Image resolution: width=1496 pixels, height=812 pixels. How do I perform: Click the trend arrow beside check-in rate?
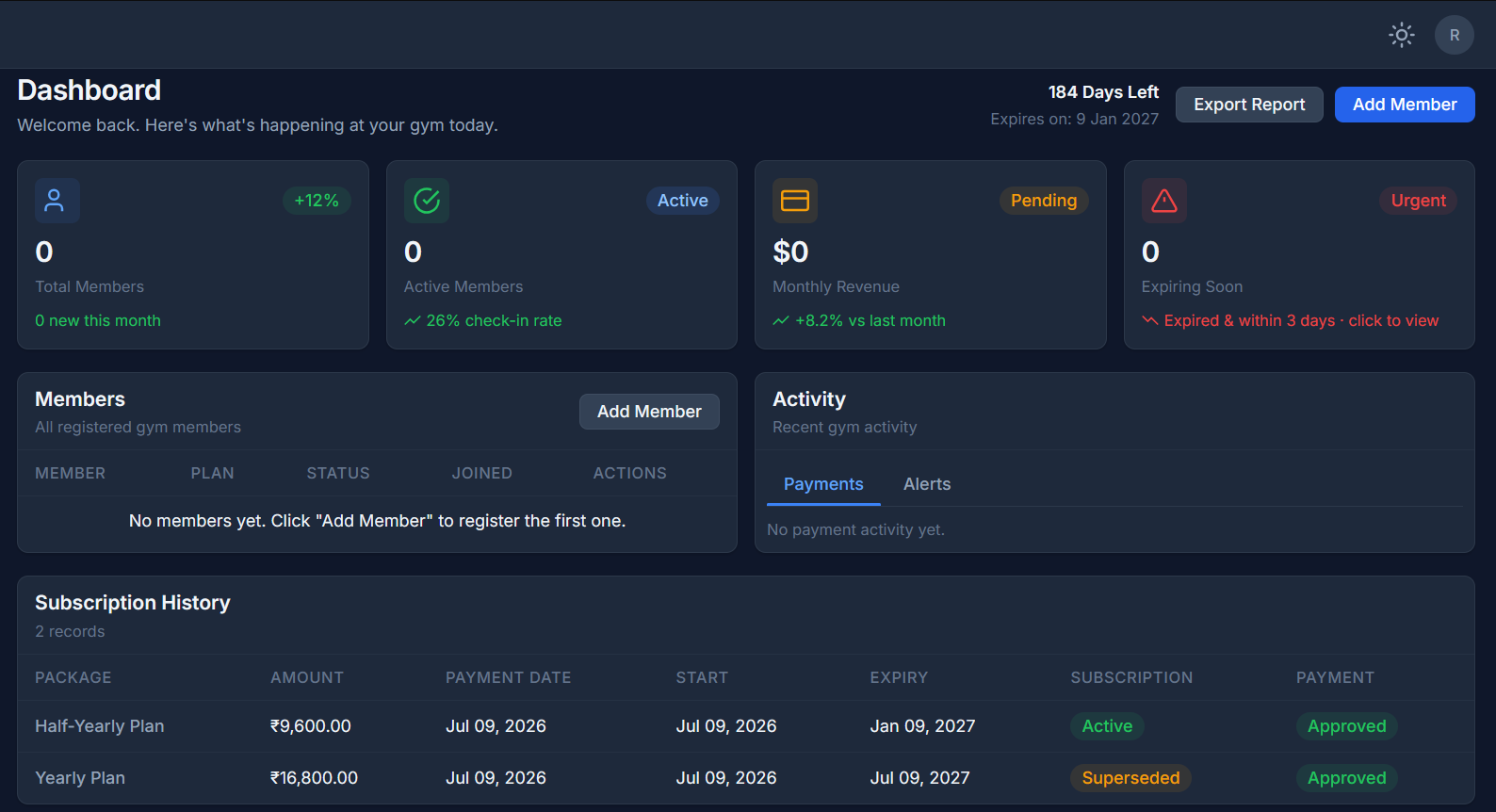tap(413, 321)
